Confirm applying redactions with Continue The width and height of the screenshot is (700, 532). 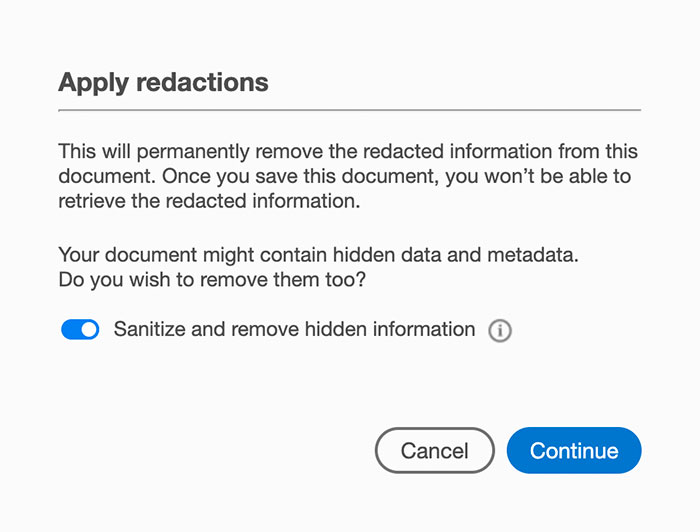point(574,450)
